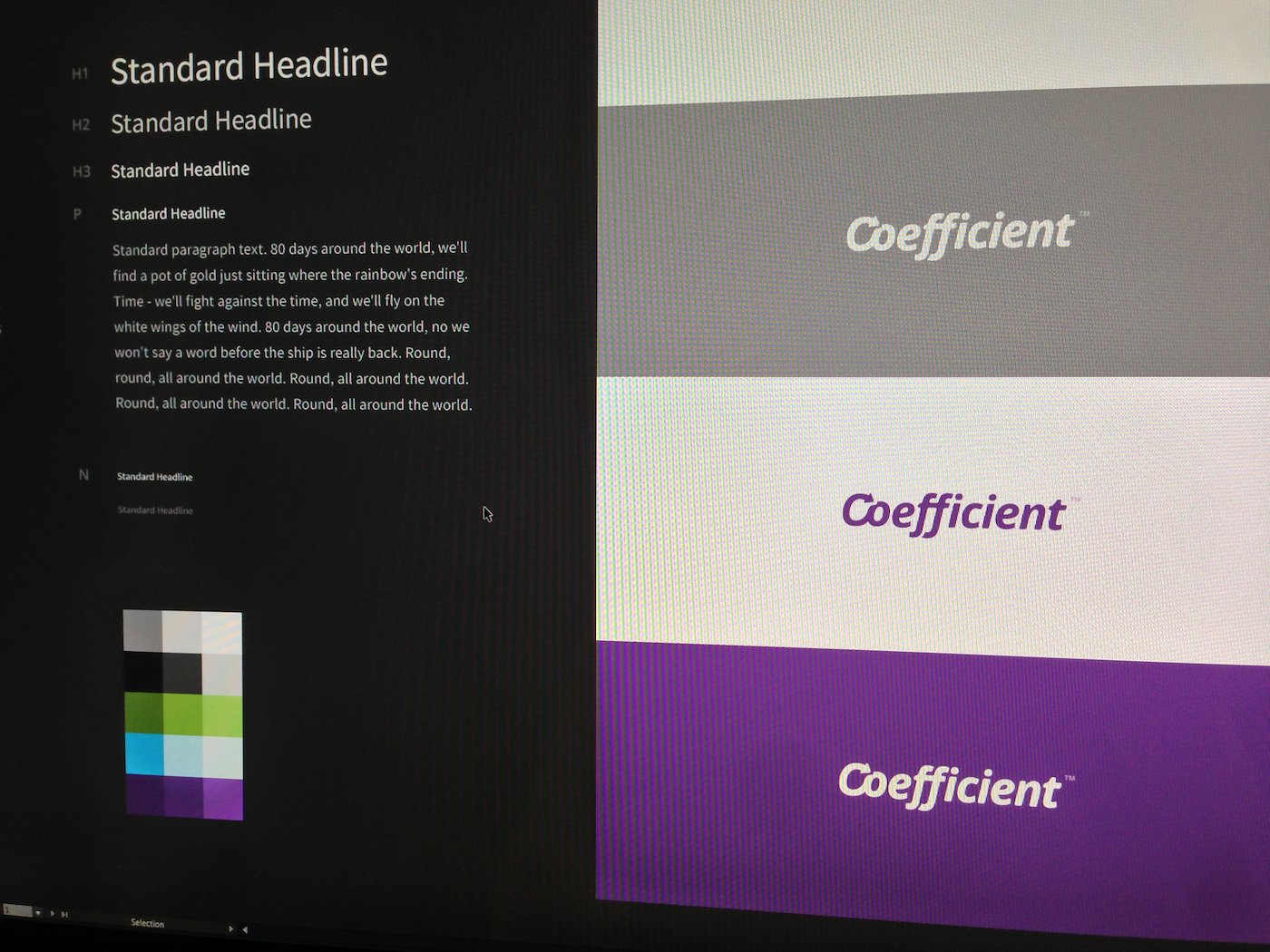Pick the bright cyan blue swatch
The width and height of the screenshot is (1270, 952).
point(145,753)
